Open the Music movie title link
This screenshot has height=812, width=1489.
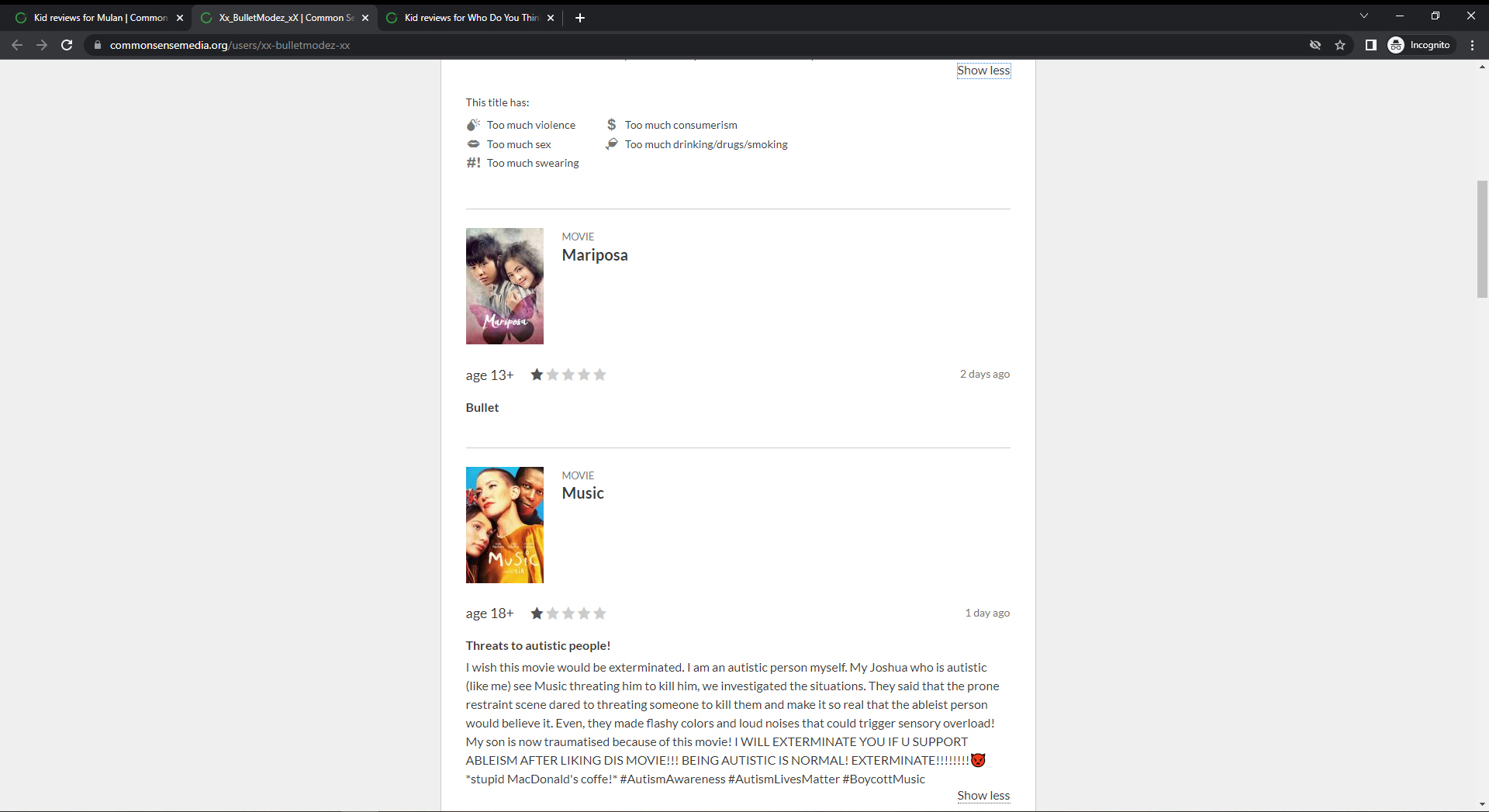click(x=582, y=493)
